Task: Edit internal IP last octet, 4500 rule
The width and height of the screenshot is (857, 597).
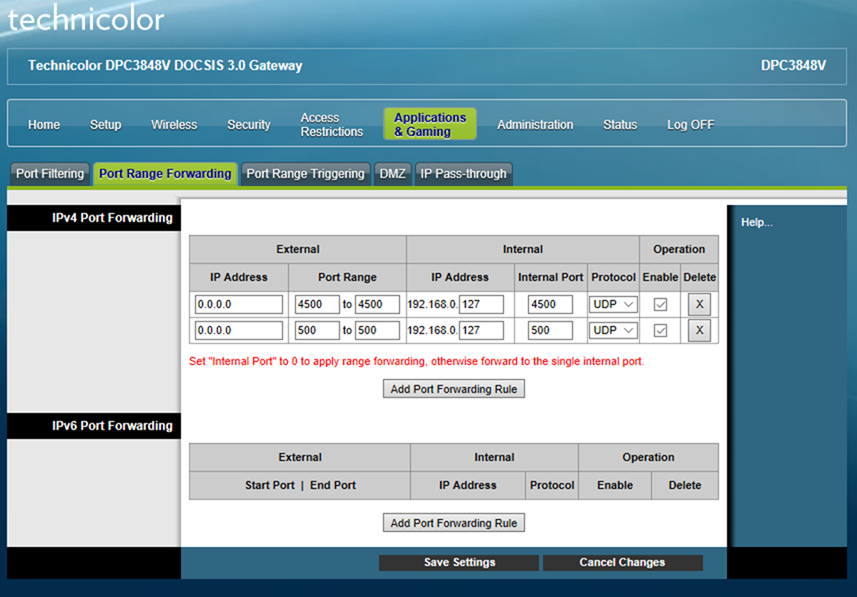Action: pyautogui.click(x=481, y=305)
